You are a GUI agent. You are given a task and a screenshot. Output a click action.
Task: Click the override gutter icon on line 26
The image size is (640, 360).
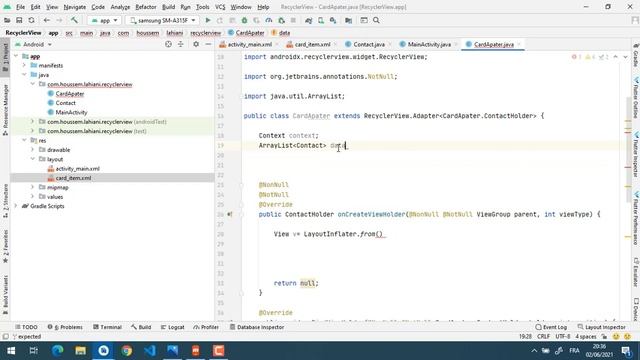(230, 214)
